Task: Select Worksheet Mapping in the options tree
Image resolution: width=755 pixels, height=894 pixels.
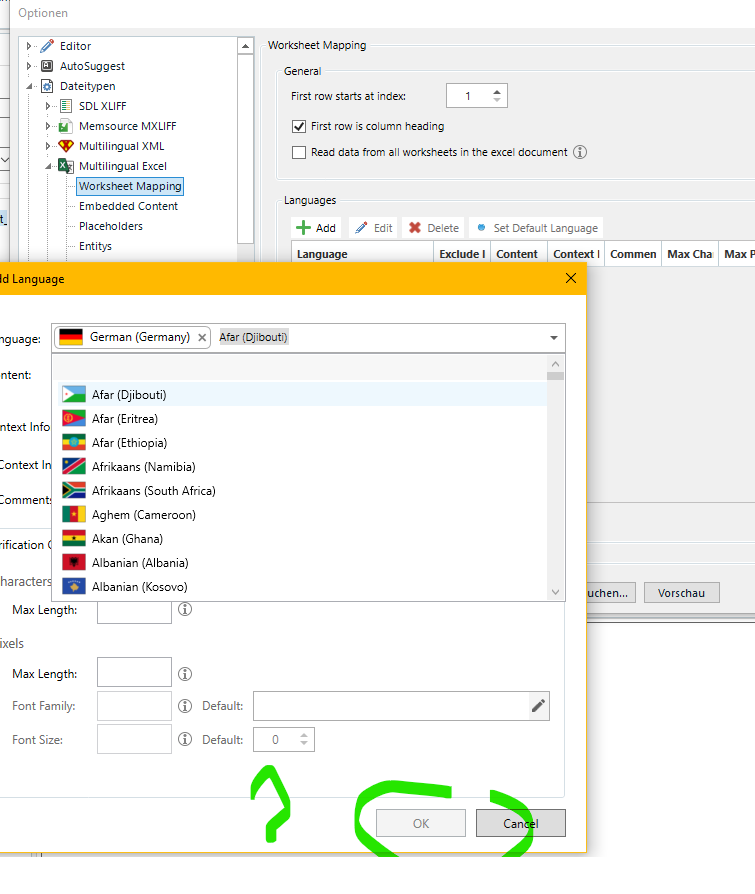Action: click(x=130, y=186)
